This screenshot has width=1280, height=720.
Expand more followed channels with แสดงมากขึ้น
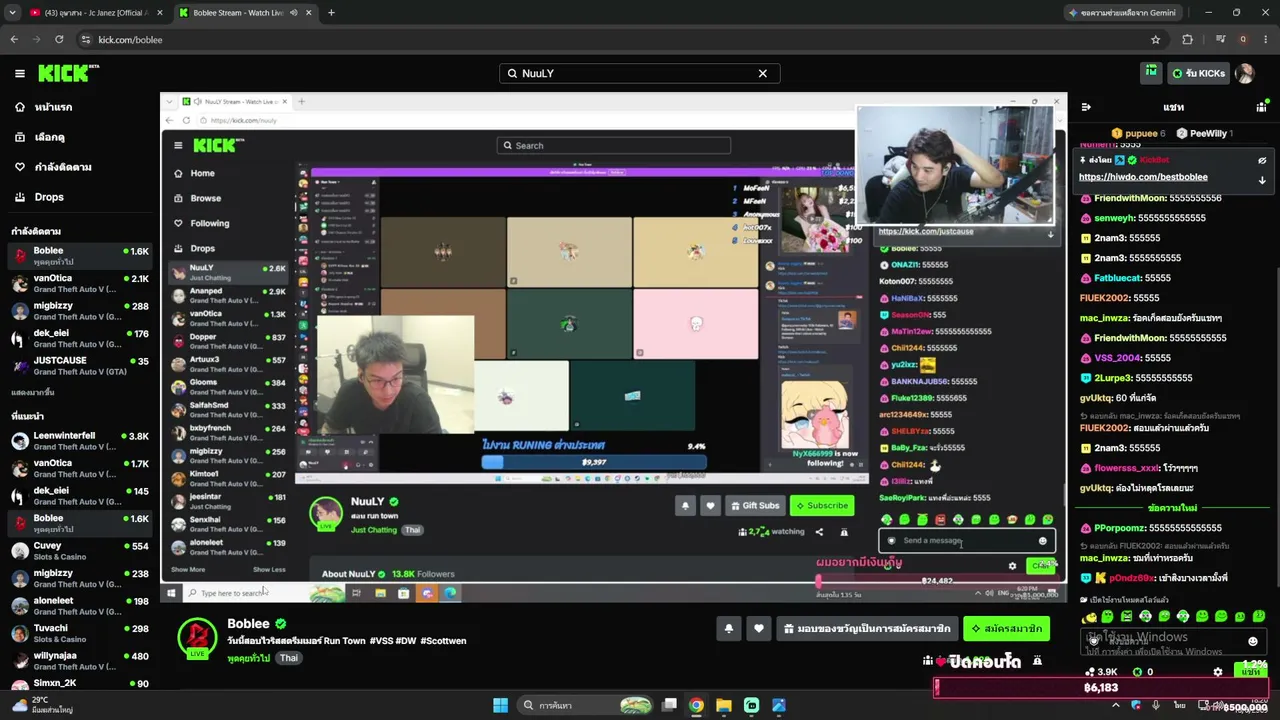coord(33,393)
